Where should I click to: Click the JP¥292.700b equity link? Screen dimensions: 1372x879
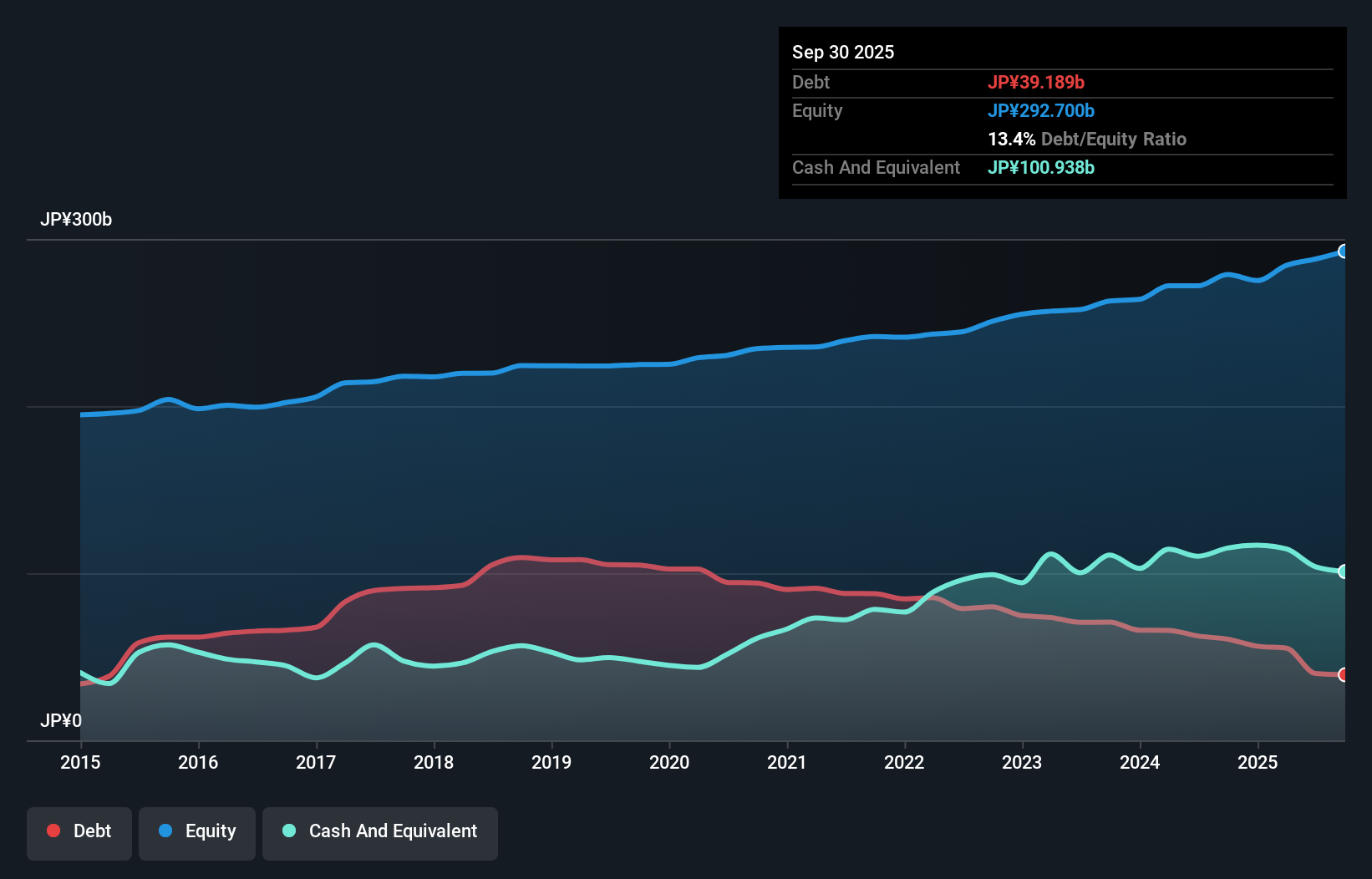click(x=1042, y=110)
